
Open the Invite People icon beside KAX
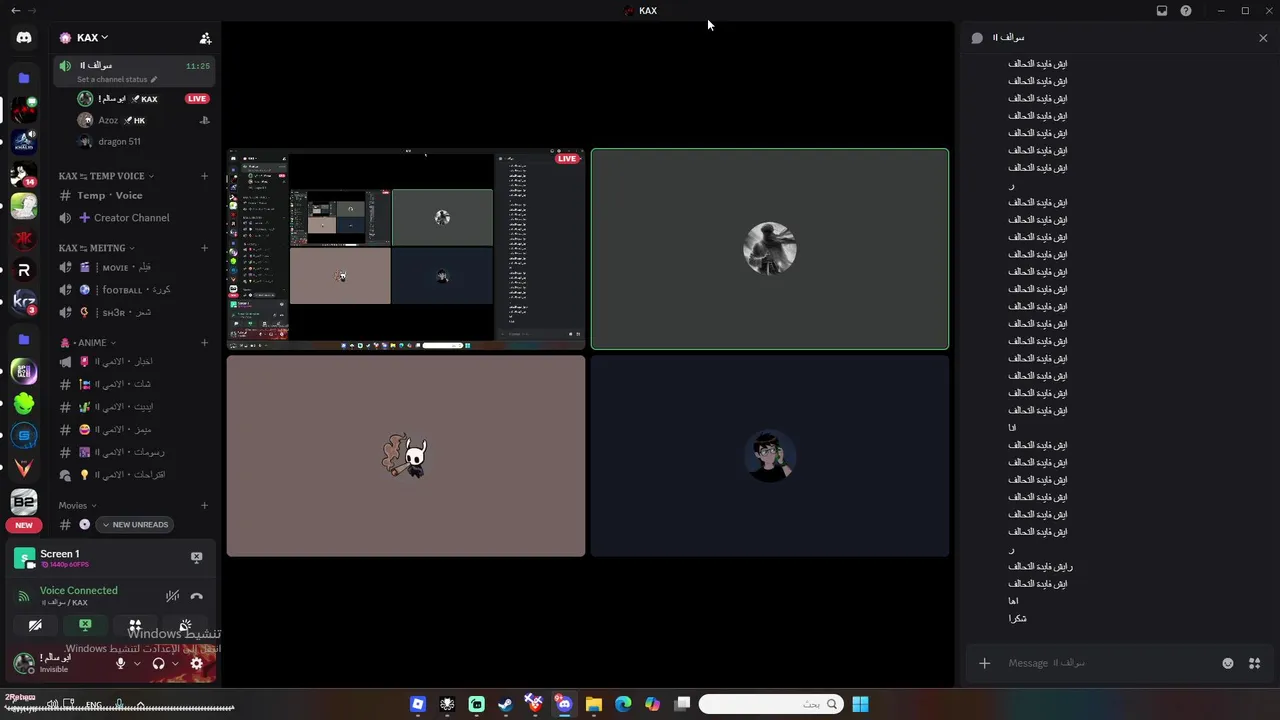[x=205, y=38]
